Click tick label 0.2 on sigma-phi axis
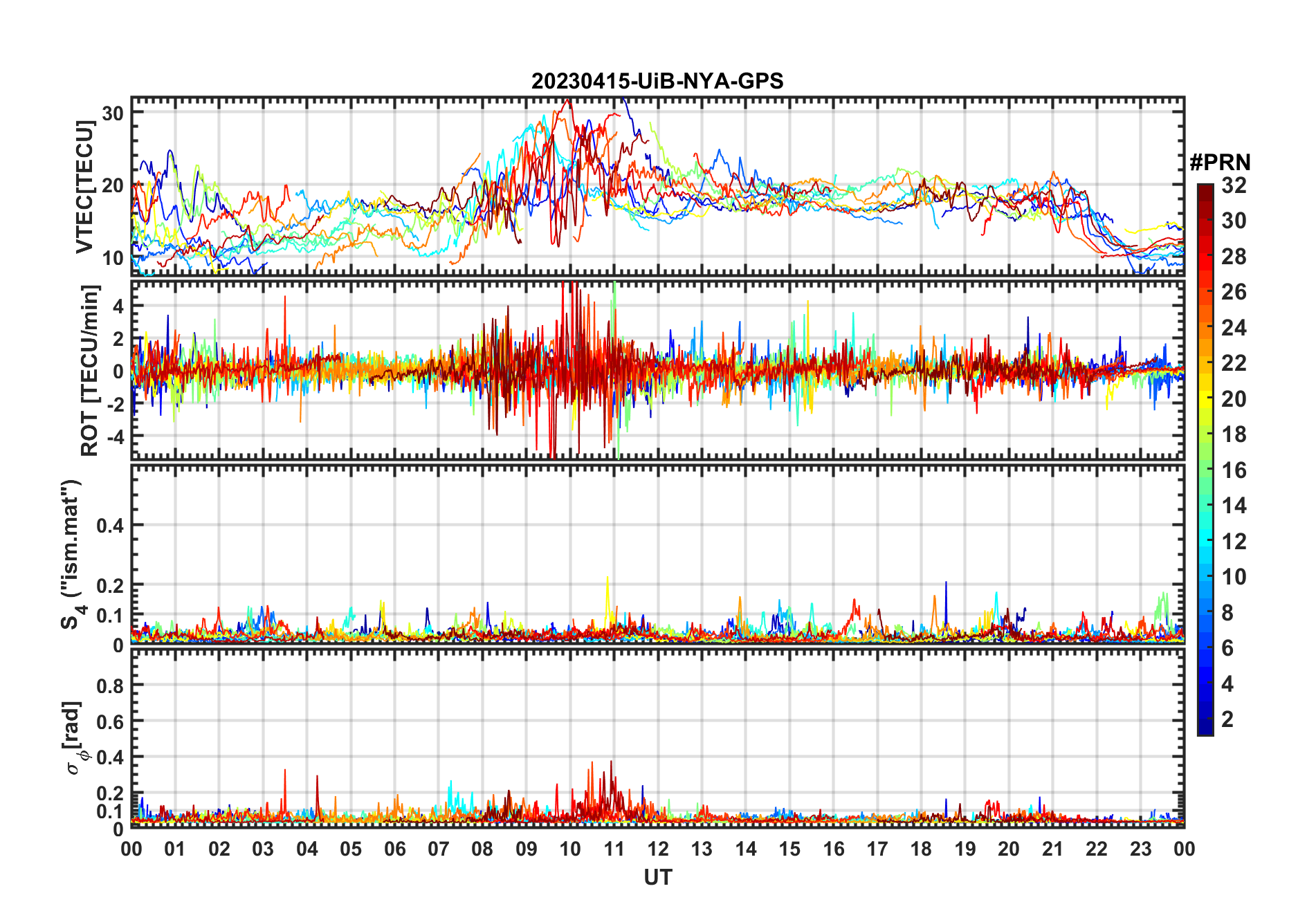 [x=110, y=793]
